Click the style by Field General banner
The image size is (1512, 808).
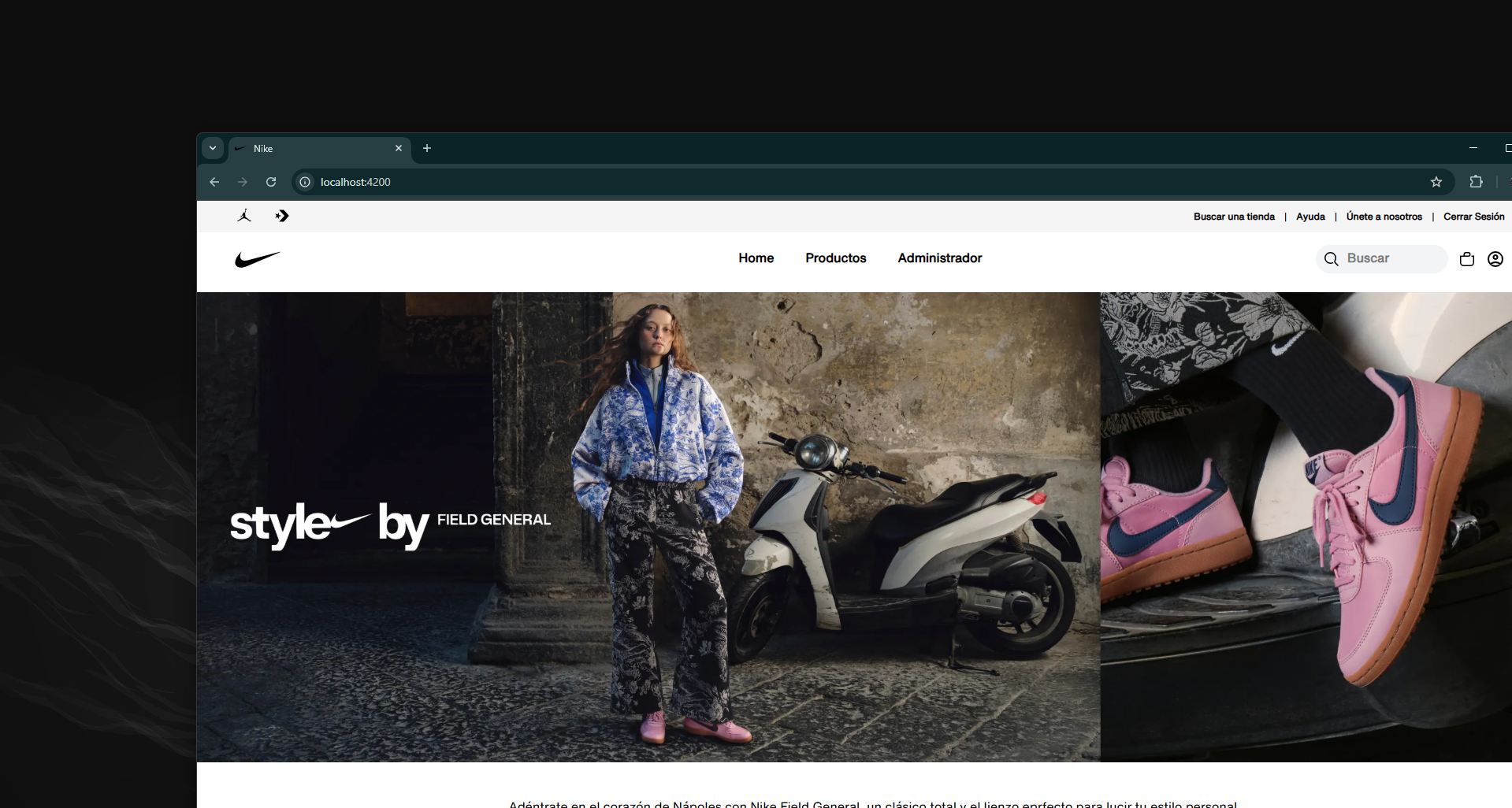click(x=648, y=527)
